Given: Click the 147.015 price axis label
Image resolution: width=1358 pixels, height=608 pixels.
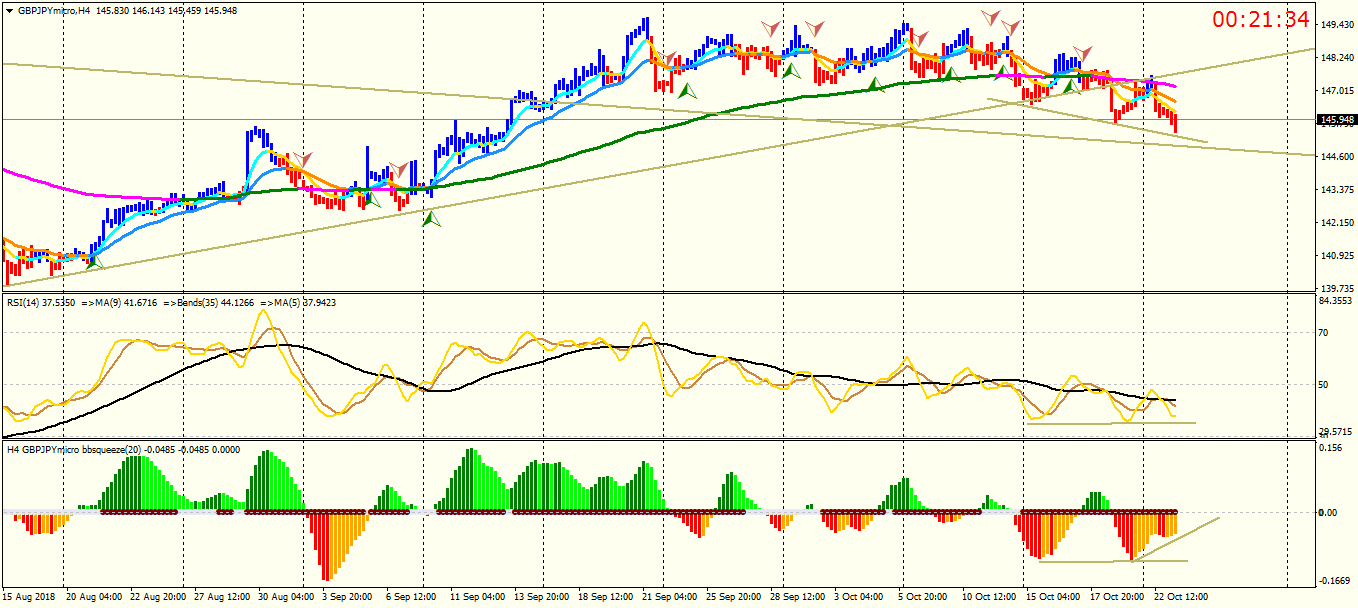Looking at the screenshot, I should pos(1337,91).
